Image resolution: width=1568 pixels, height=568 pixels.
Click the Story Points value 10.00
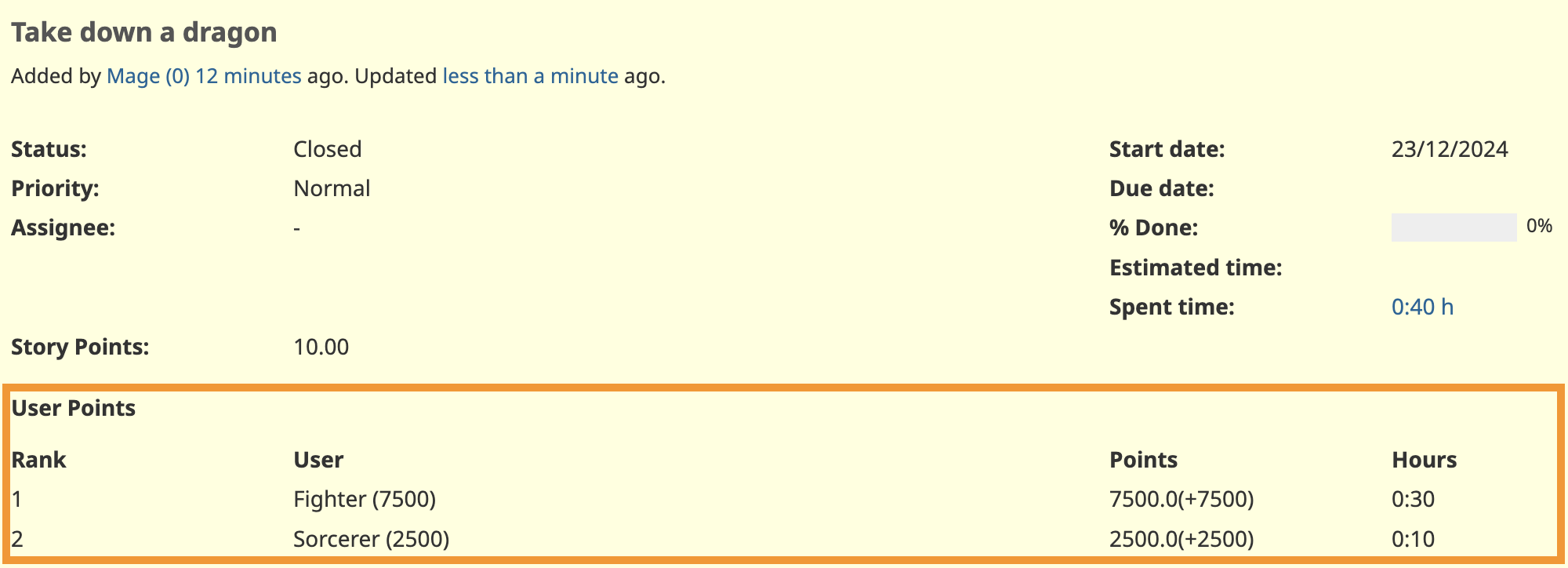[321, 347]
